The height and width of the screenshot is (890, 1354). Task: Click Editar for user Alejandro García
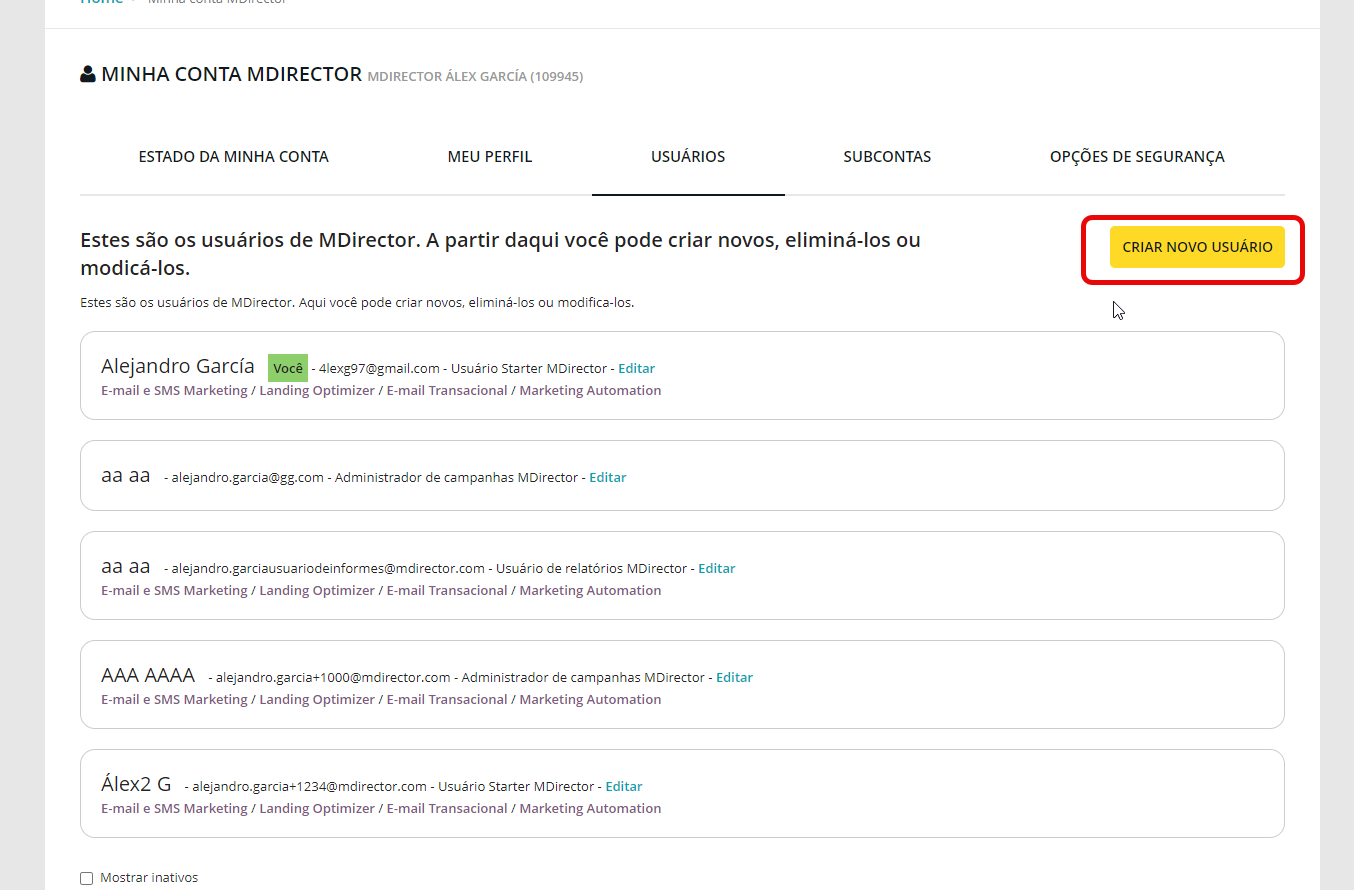point(636,368)
